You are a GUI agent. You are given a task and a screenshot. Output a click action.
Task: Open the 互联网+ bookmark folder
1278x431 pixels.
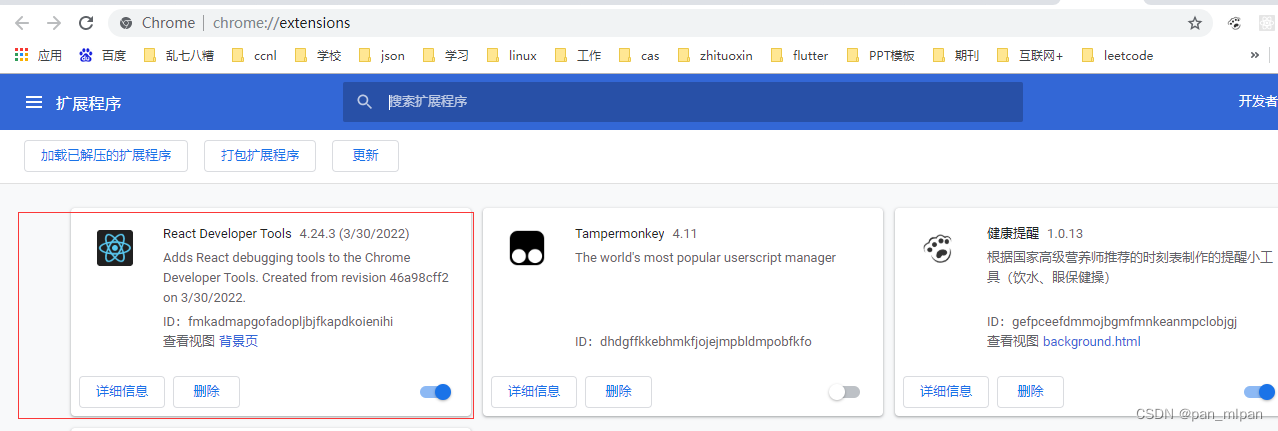coord(1029,55)
